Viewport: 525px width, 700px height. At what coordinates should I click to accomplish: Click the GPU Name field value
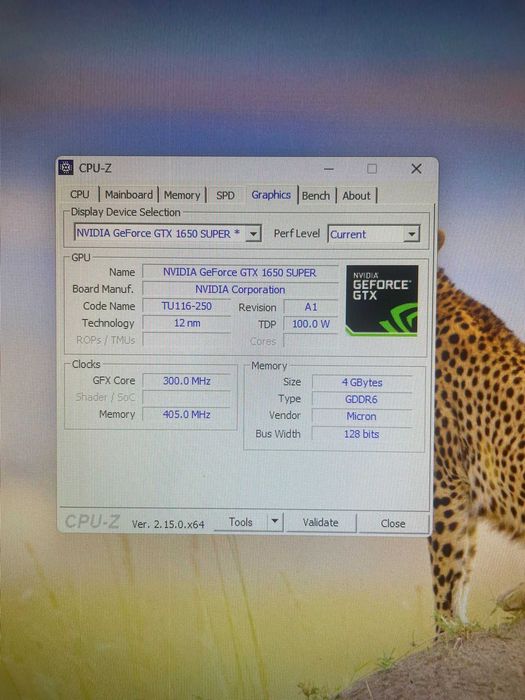tap(240, 272)
